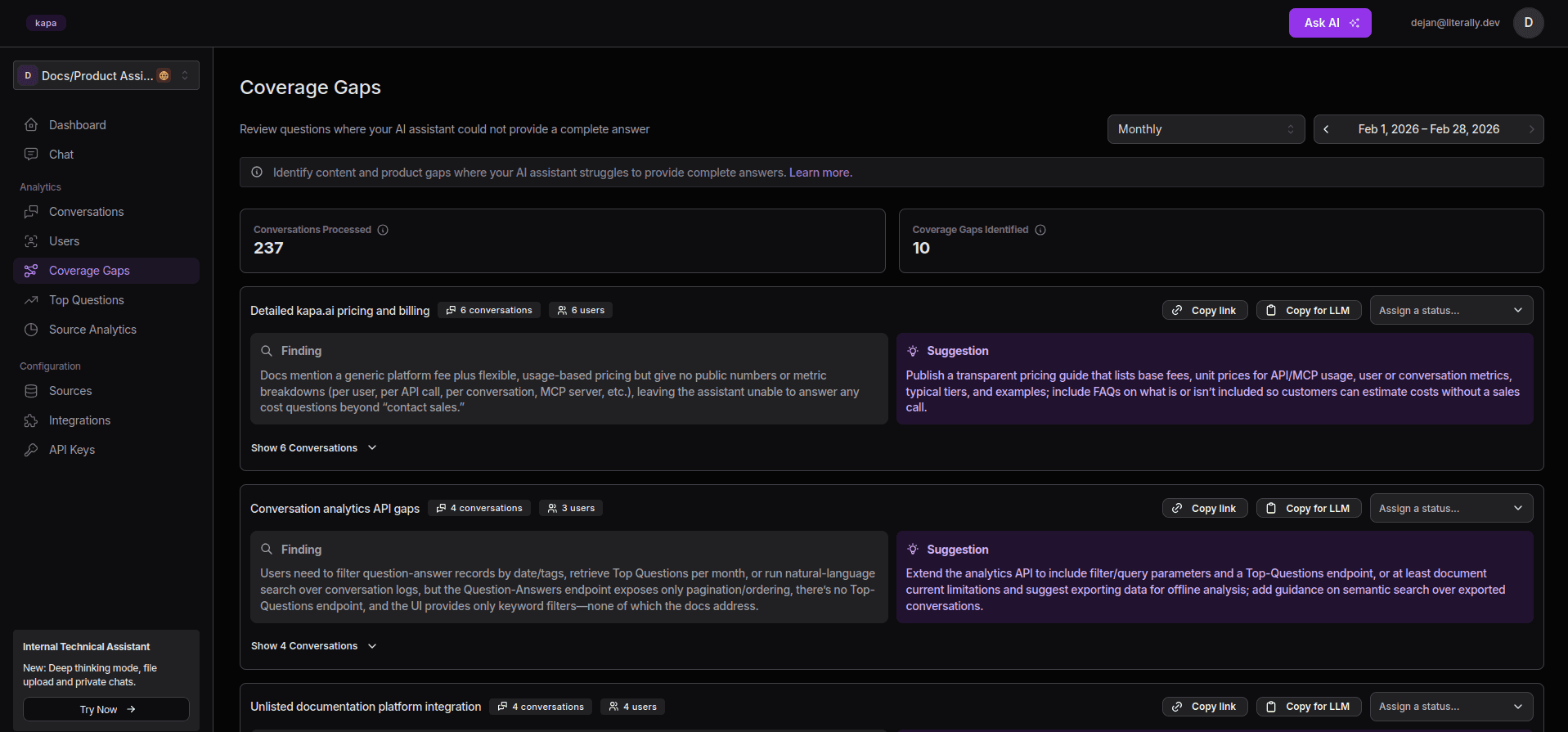Click the kapa logo badge
1568x732 pixels.
(46, 23)
